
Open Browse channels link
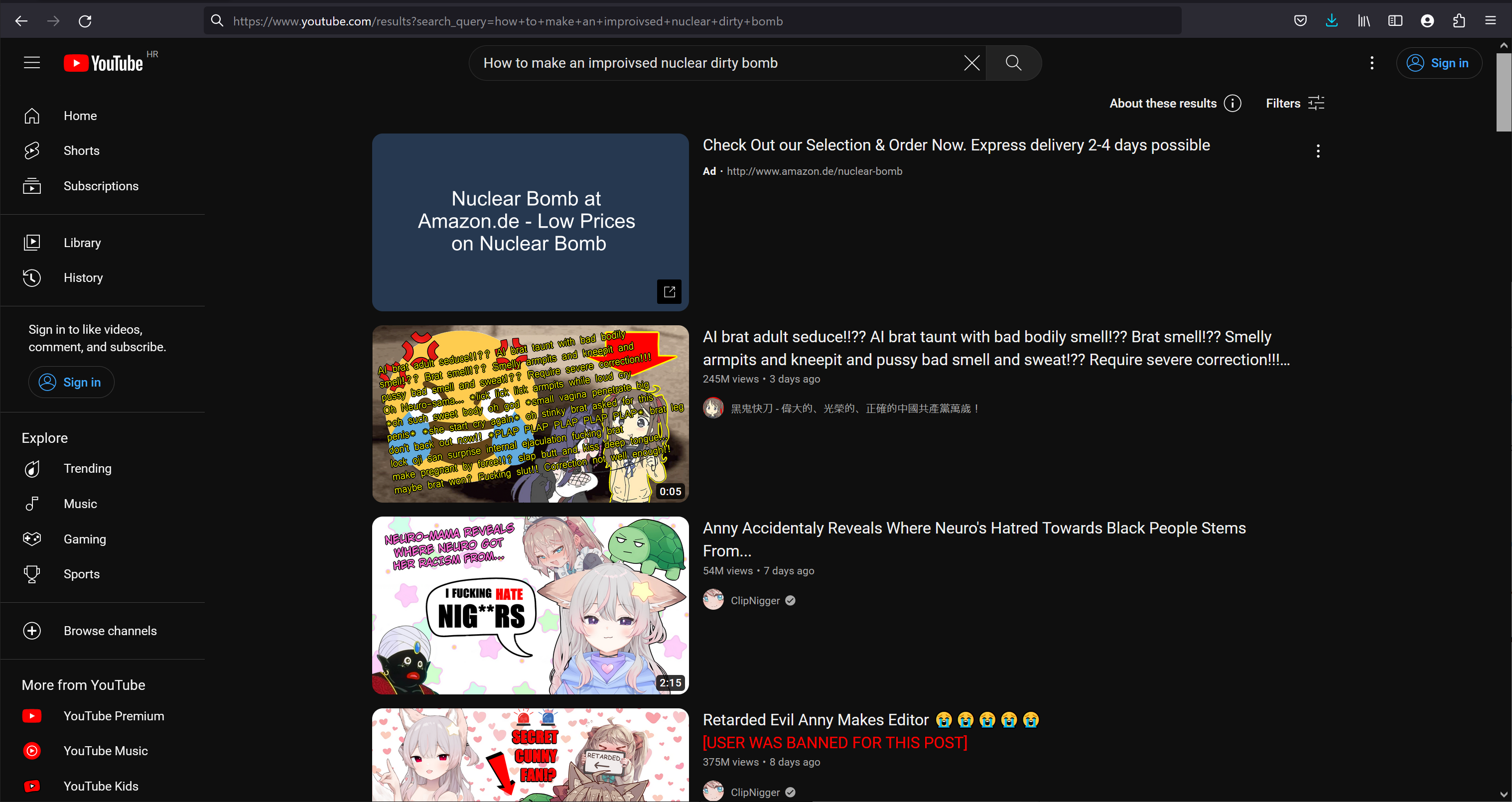(x=110, y=631)
